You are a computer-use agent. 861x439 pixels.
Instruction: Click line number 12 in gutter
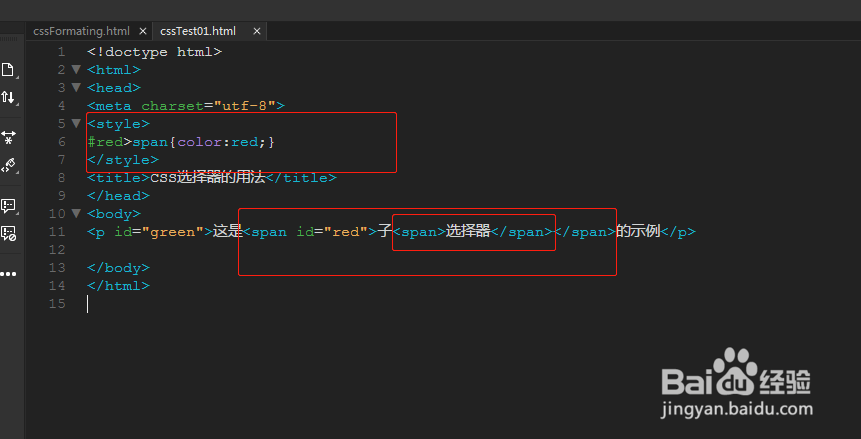tap(57, 249)
